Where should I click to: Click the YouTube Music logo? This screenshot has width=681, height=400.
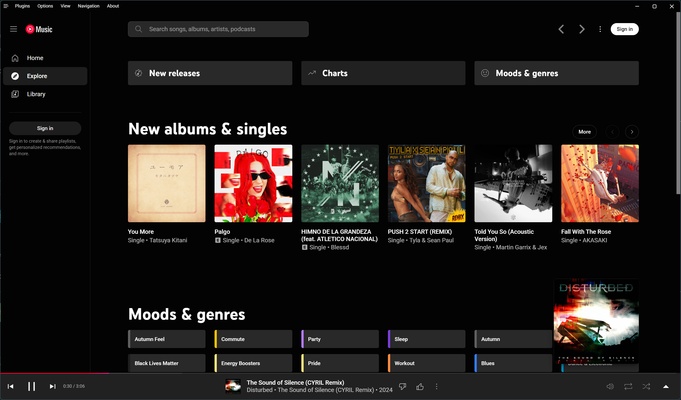(x=39, y=29)
